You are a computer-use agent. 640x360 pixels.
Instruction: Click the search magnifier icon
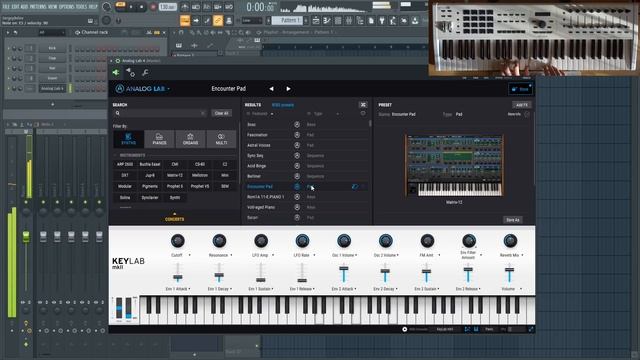click(118, 113)
